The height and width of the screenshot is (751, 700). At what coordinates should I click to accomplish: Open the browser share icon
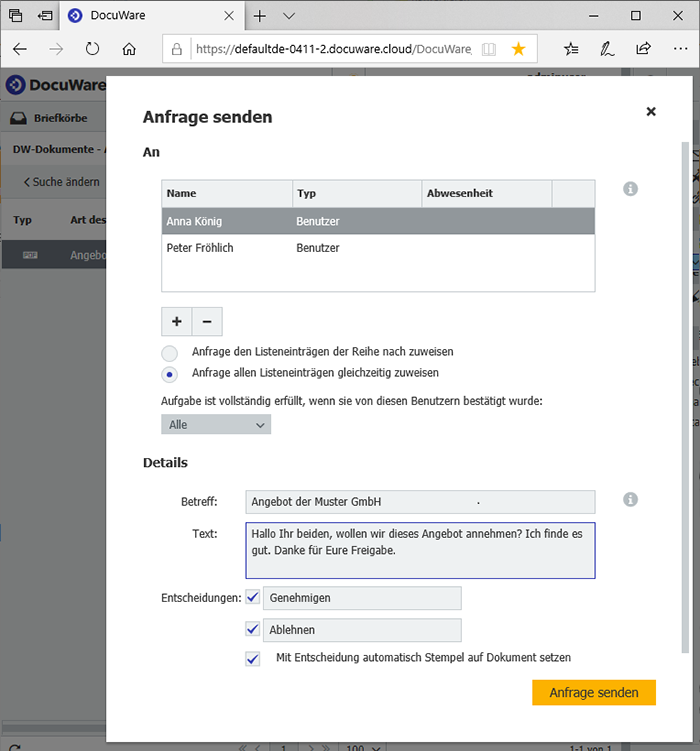click(x=643, y=48)
